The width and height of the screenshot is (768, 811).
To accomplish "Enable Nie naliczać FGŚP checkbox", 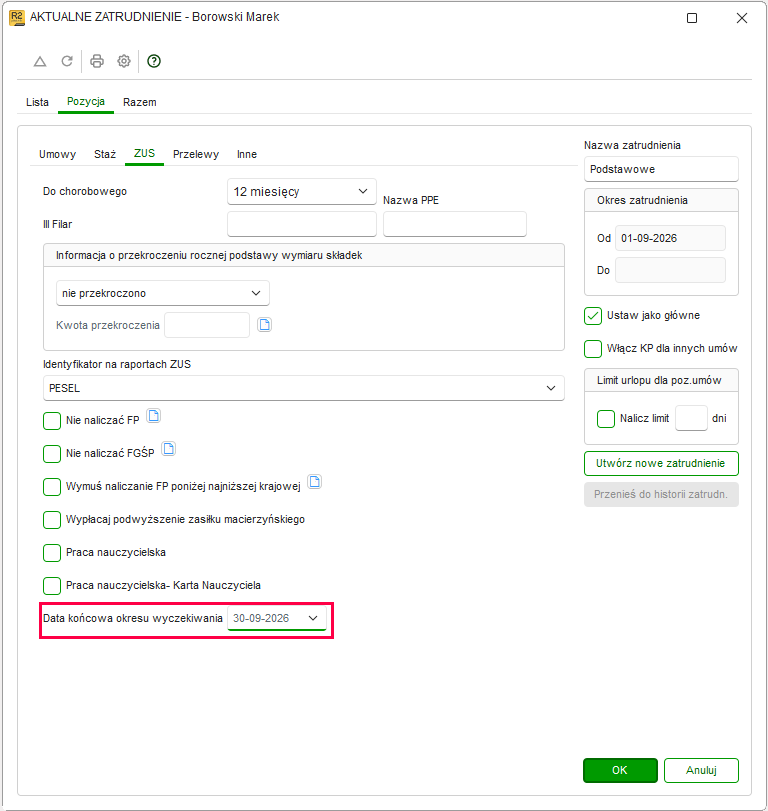I will pyautogui.click(x=52, y=454).
